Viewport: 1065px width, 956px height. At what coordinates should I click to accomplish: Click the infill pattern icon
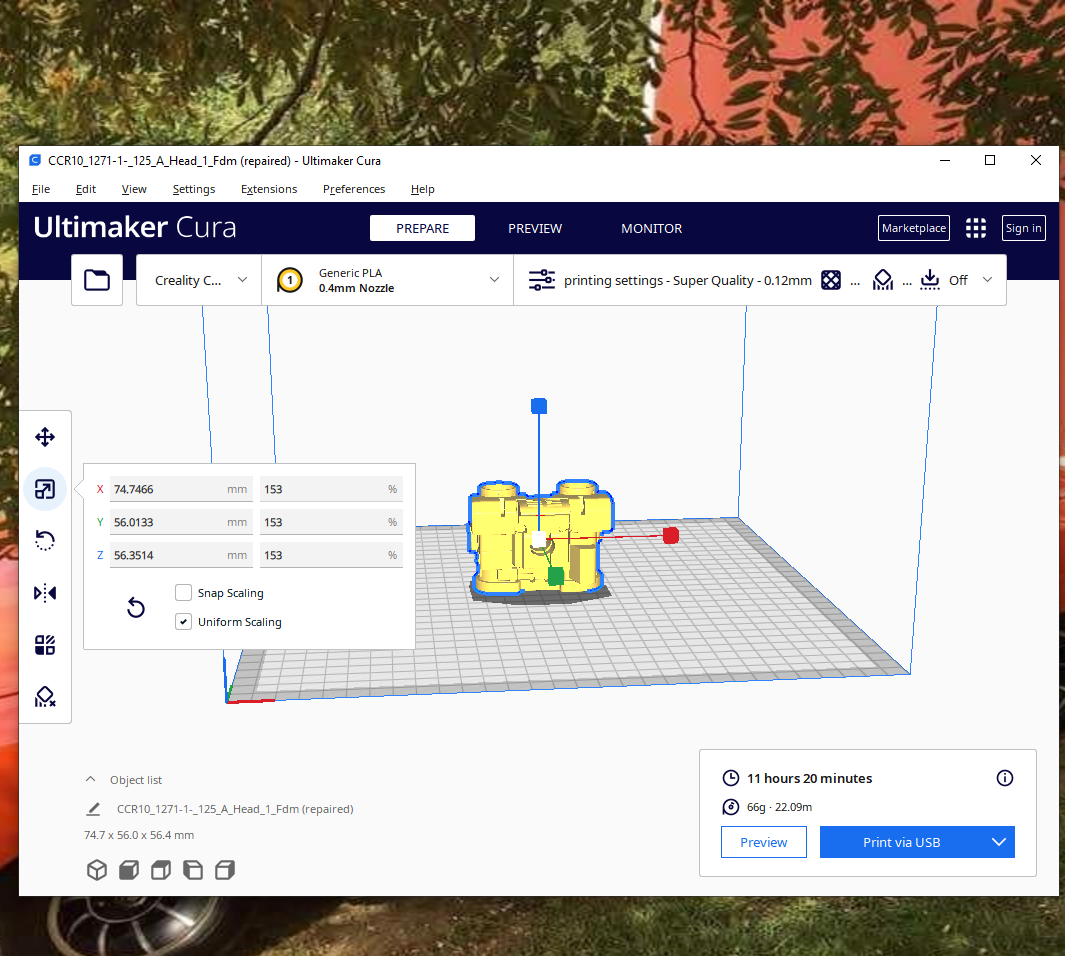831,280
